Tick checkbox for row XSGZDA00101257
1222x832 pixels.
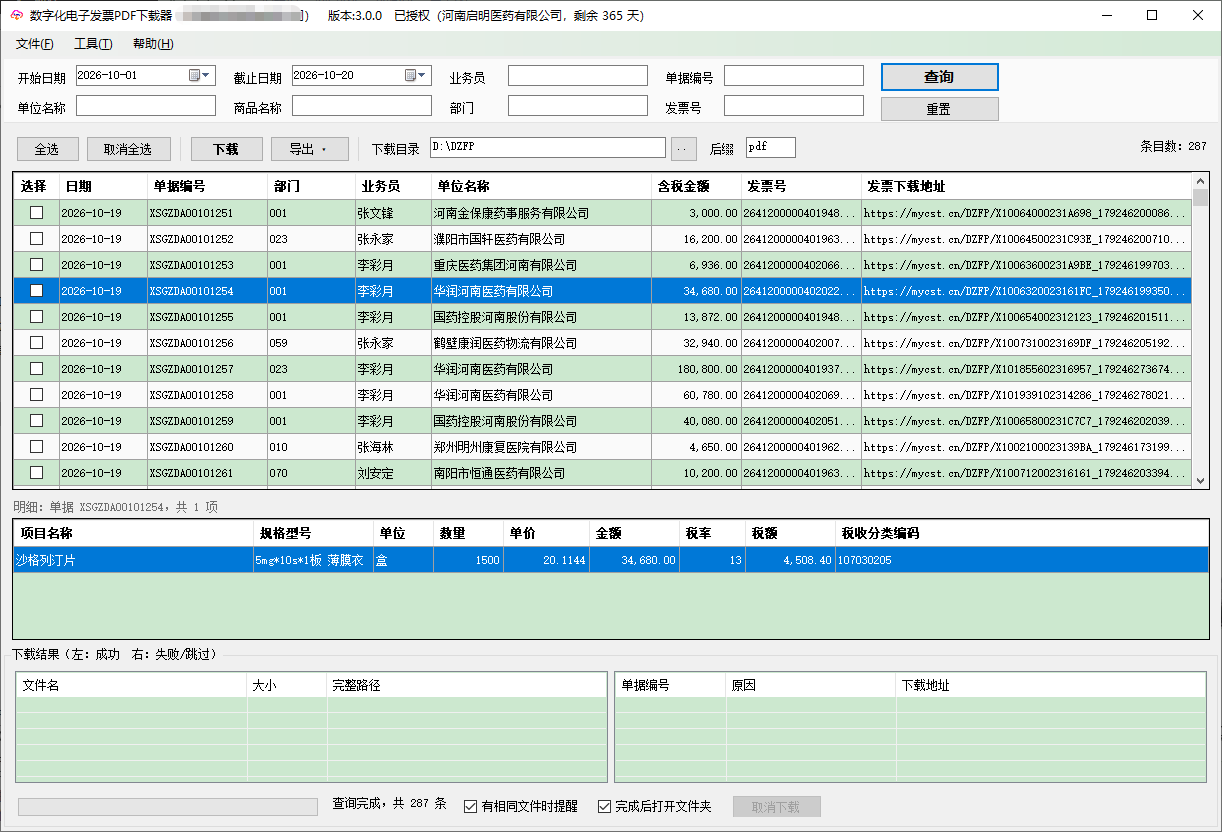[36, 369]
